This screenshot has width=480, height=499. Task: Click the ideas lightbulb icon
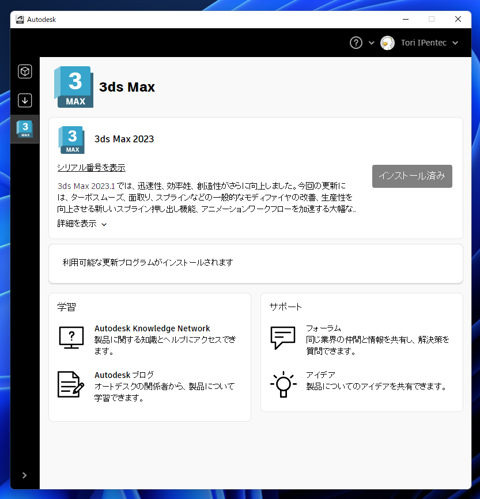click(283, 384)
